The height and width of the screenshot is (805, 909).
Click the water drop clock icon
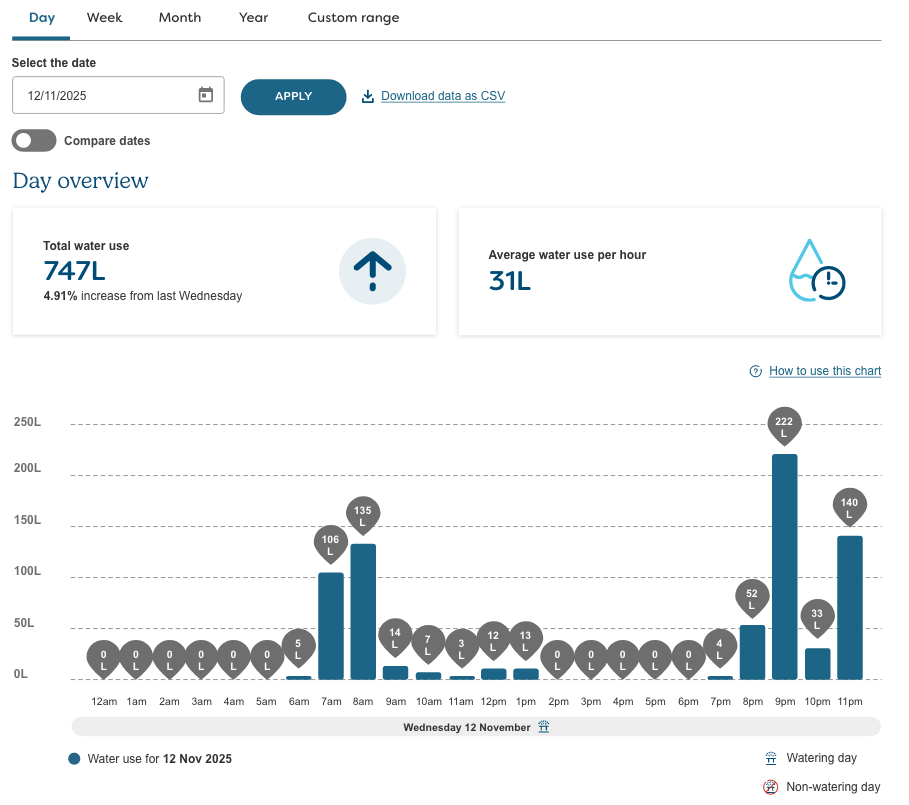(x=818, y=271)
